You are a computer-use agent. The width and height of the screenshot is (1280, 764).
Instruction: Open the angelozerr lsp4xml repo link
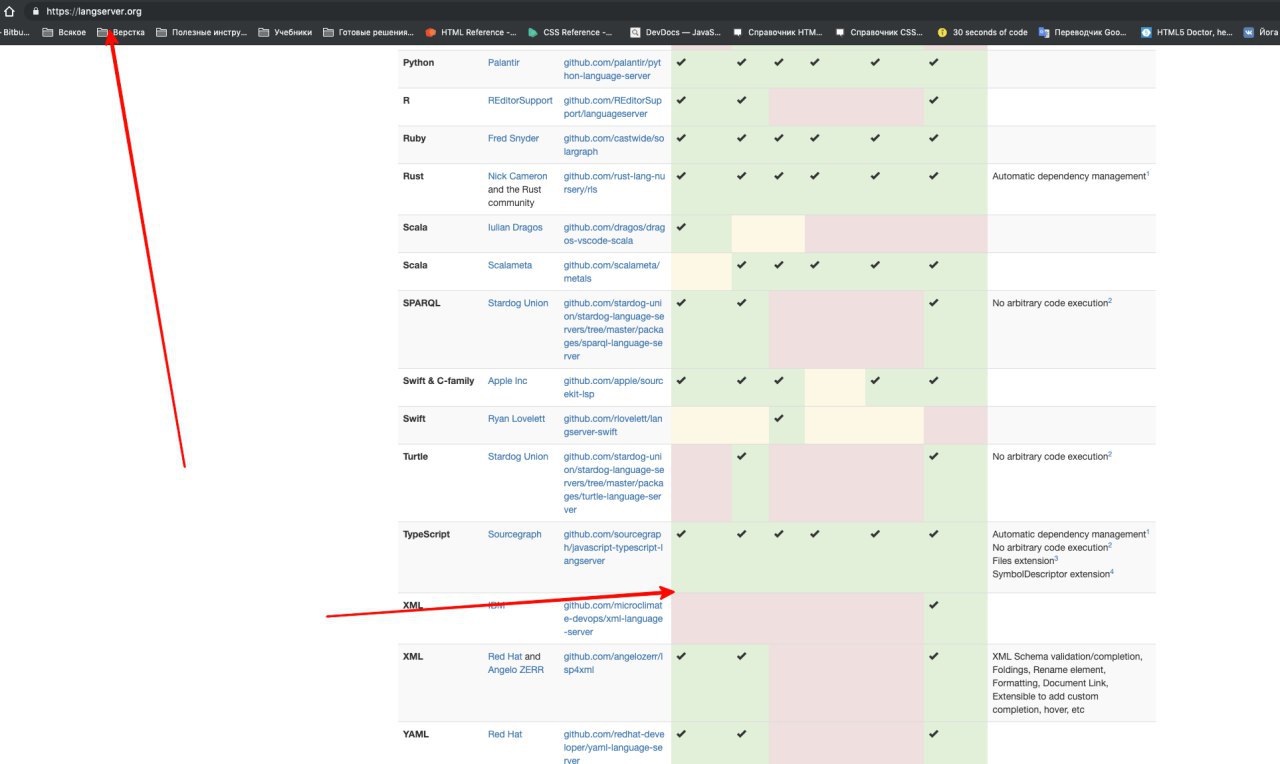coord(613,663)
